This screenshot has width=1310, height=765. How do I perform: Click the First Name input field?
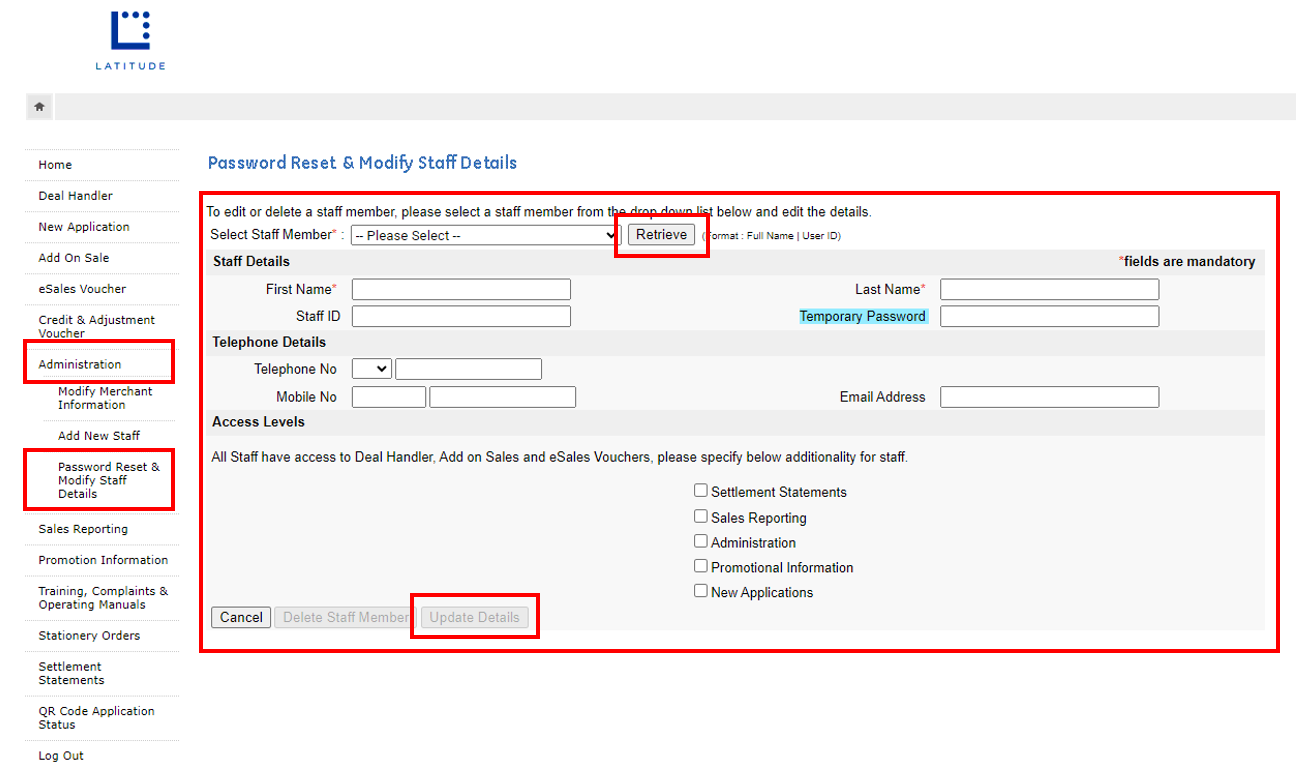[x=461, y=290]
